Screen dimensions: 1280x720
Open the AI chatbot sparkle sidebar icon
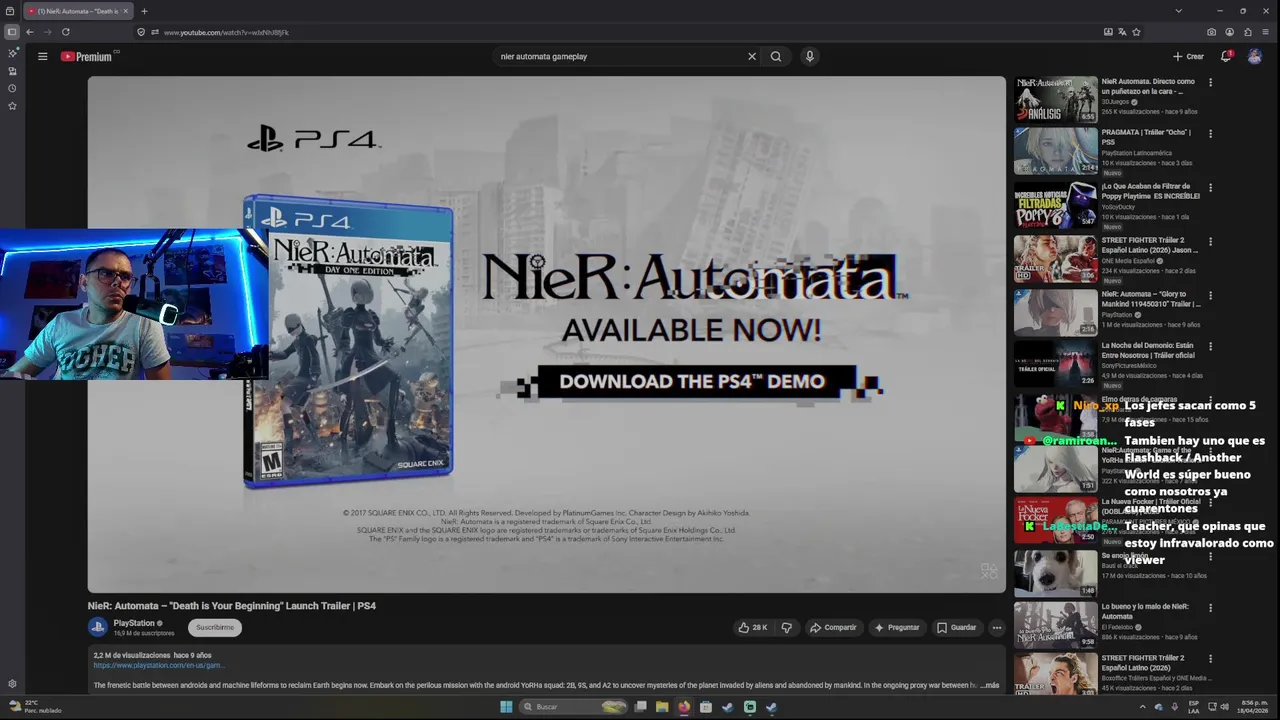pos(12,53)
